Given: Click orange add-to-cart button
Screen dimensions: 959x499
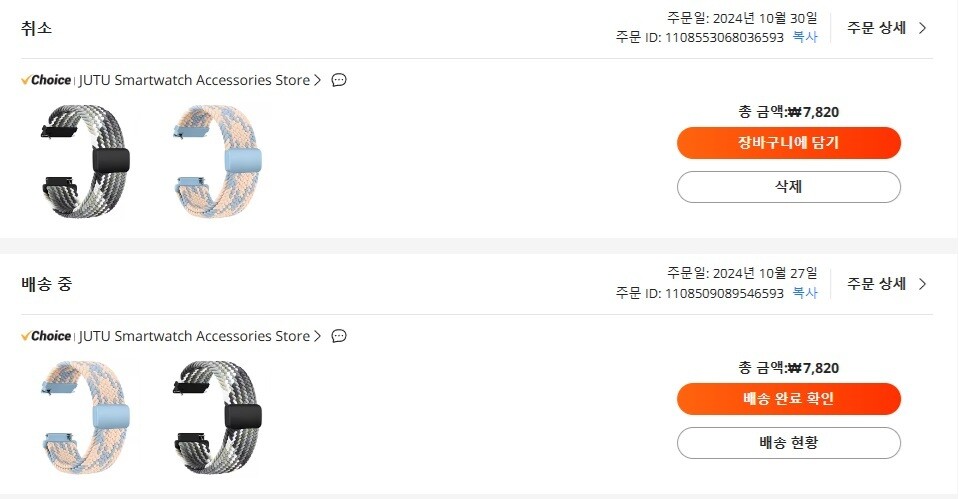Looking at the screenshot, I should click(788, 143).
